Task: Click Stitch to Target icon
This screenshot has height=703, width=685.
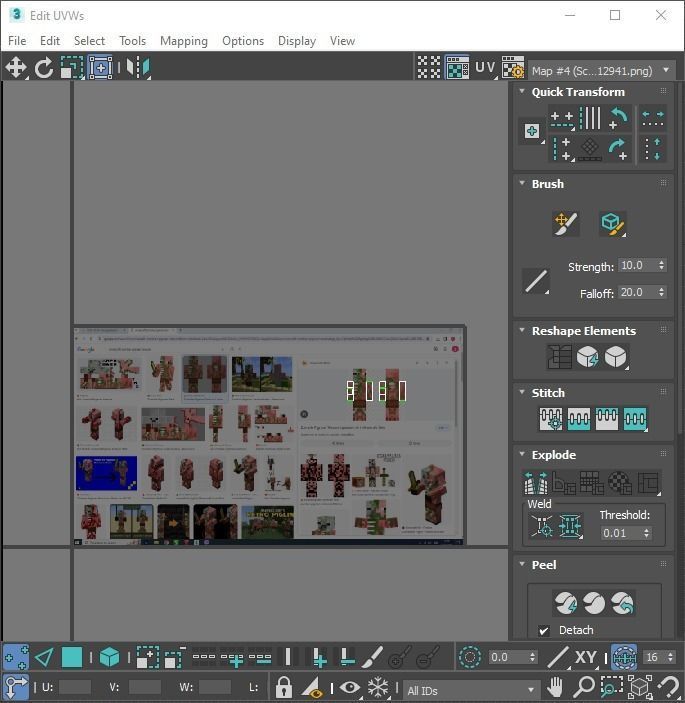Action: pyautogui.click(x=579, y=419)
